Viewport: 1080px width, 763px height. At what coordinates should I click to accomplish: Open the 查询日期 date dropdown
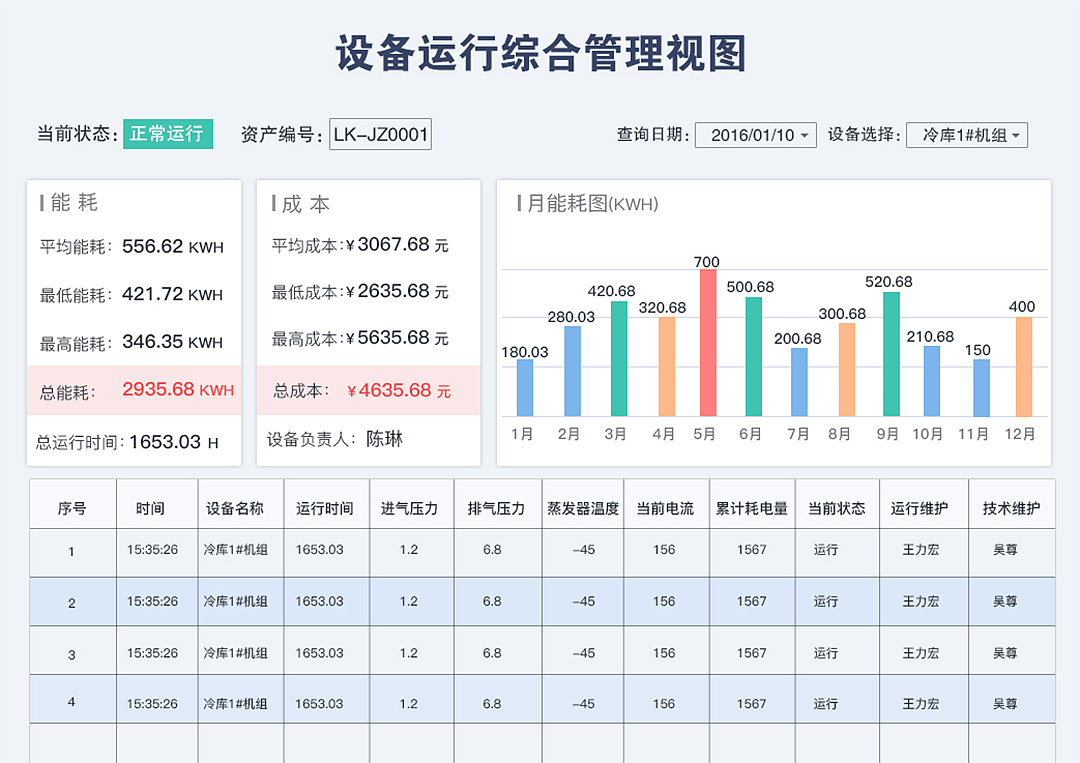pyautogui.click(x=755, y=133)
